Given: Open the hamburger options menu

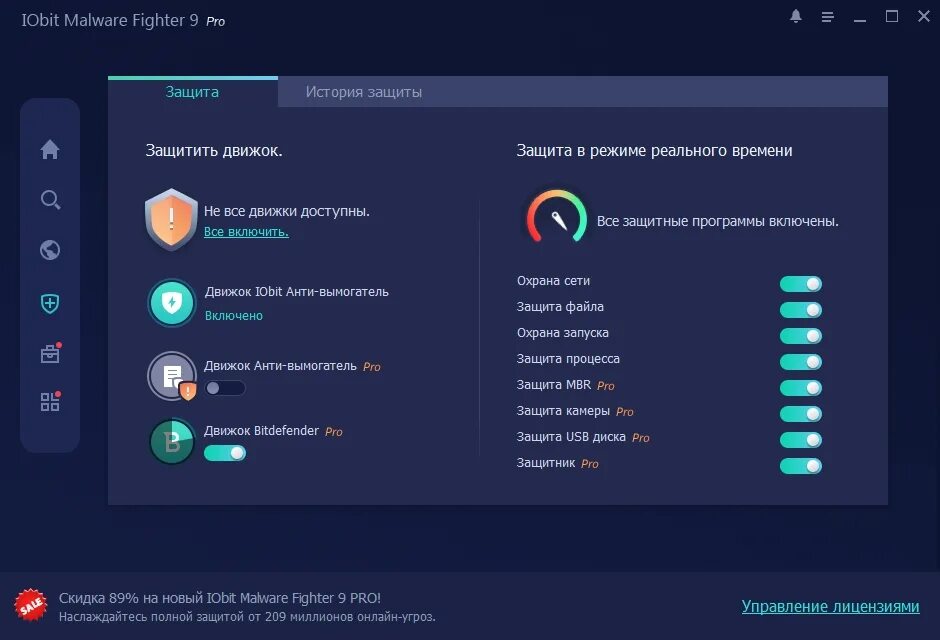Looking at the screenshot, I should [827, 17].
